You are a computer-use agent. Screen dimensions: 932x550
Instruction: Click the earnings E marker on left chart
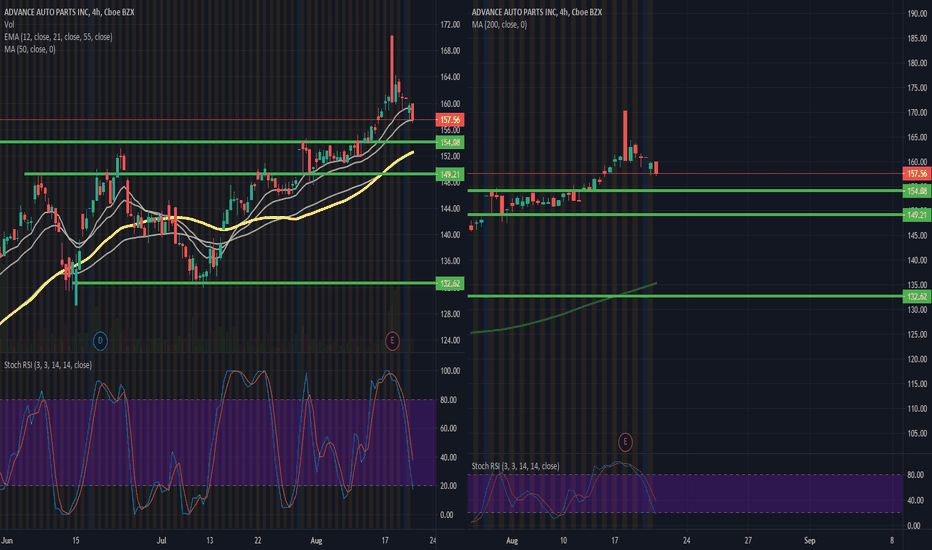click(392, 341)
